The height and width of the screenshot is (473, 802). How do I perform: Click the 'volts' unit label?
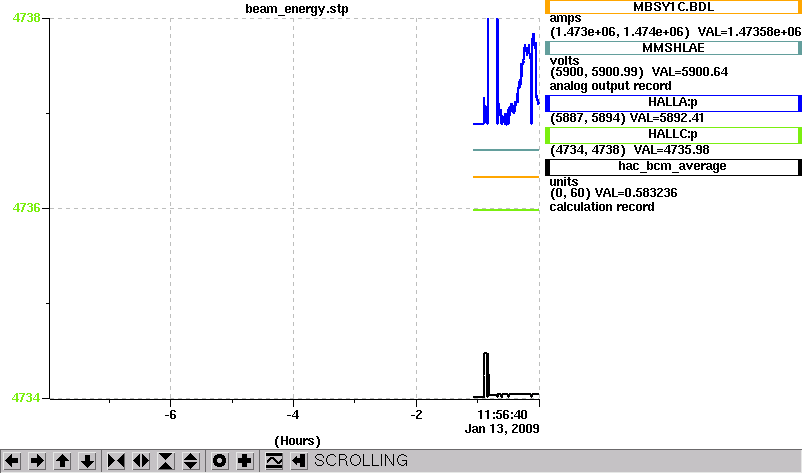coord(565,61)
